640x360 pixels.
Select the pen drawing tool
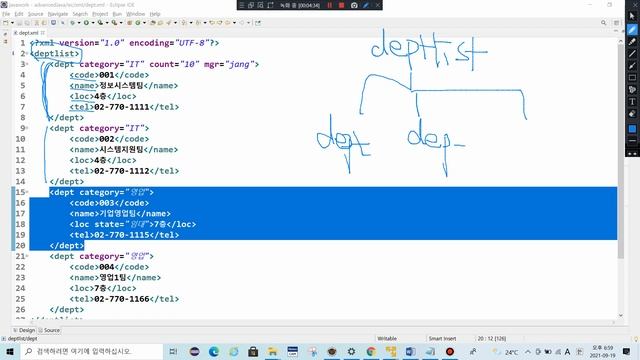(632, 29)
